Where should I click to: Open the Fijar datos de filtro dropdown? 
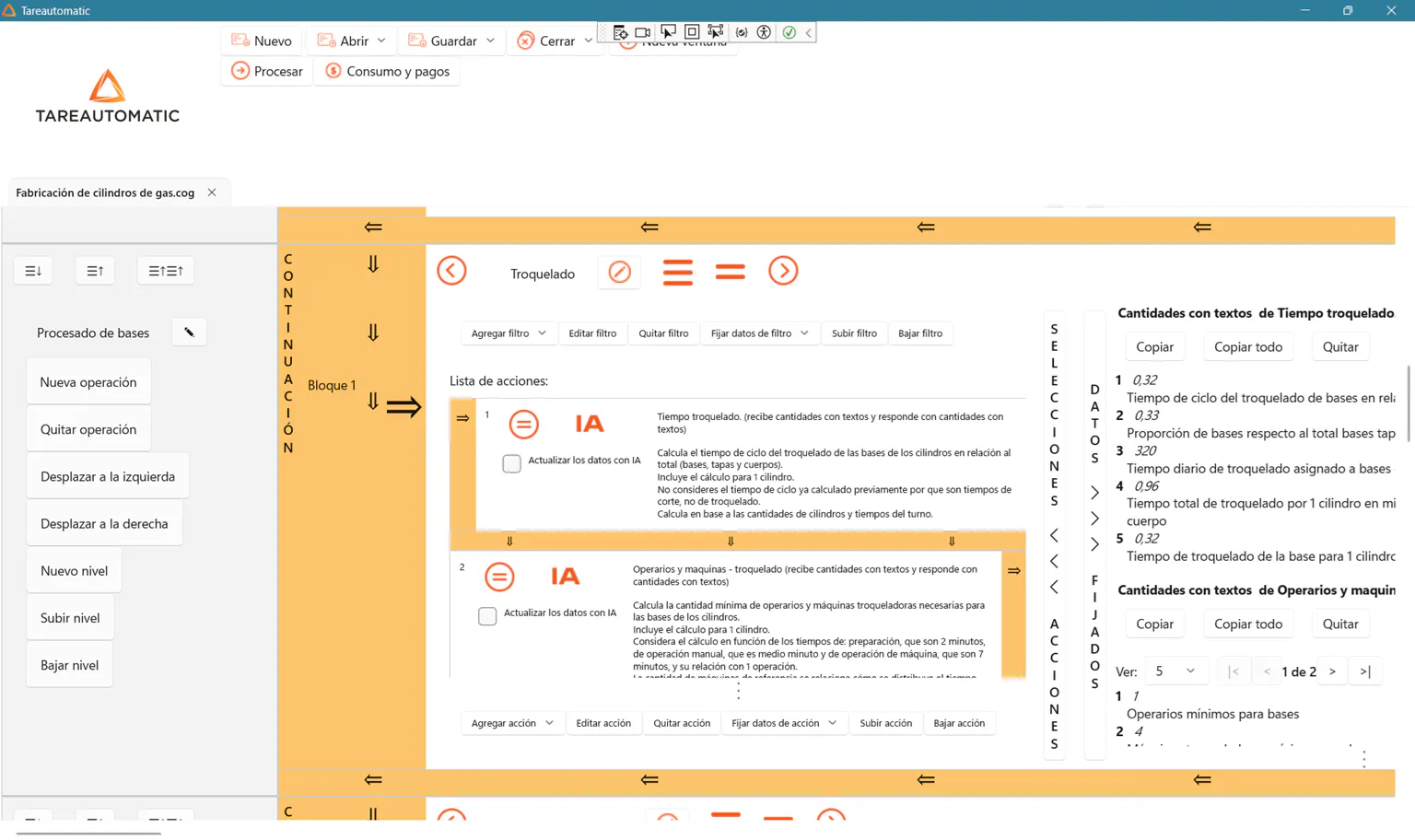click(759, 333)
